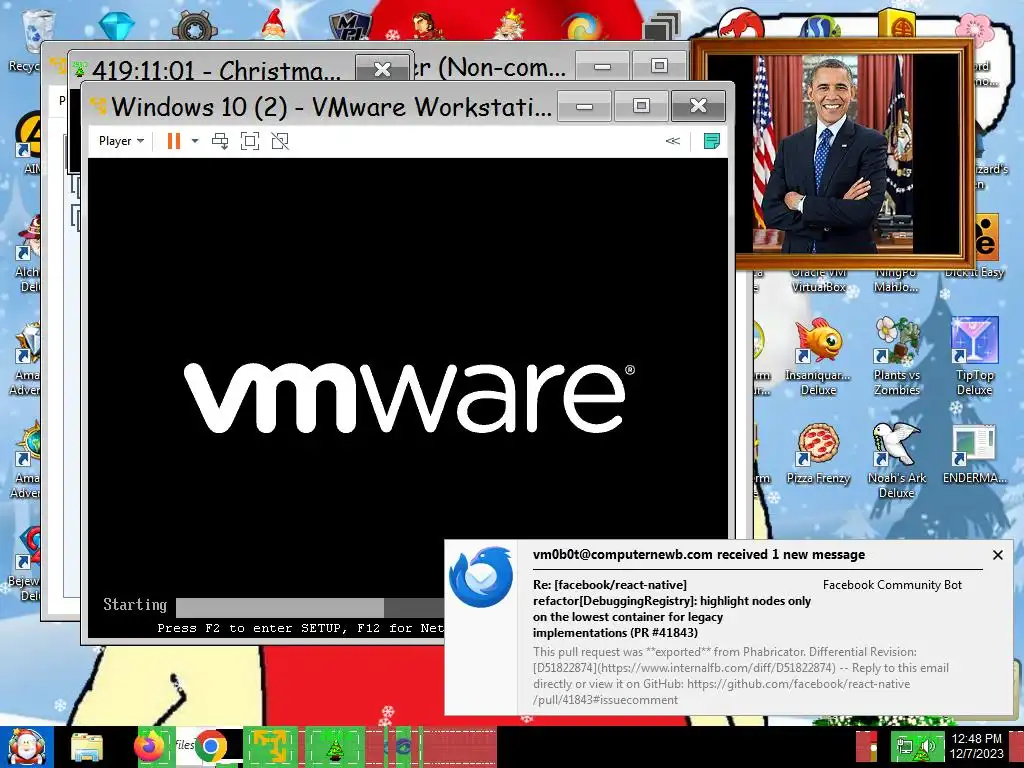Select the Noah's Ark Deluxe desktop shortcut

[x=897, y=460]
